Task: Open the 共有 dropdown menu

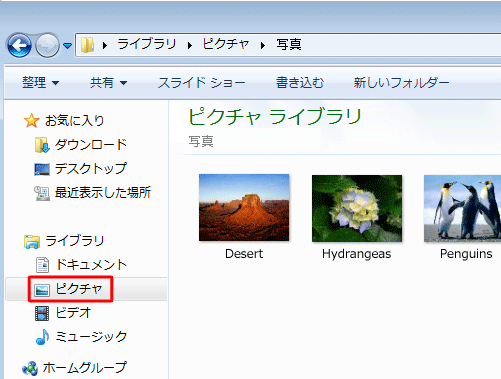Action: coord(109,83)
